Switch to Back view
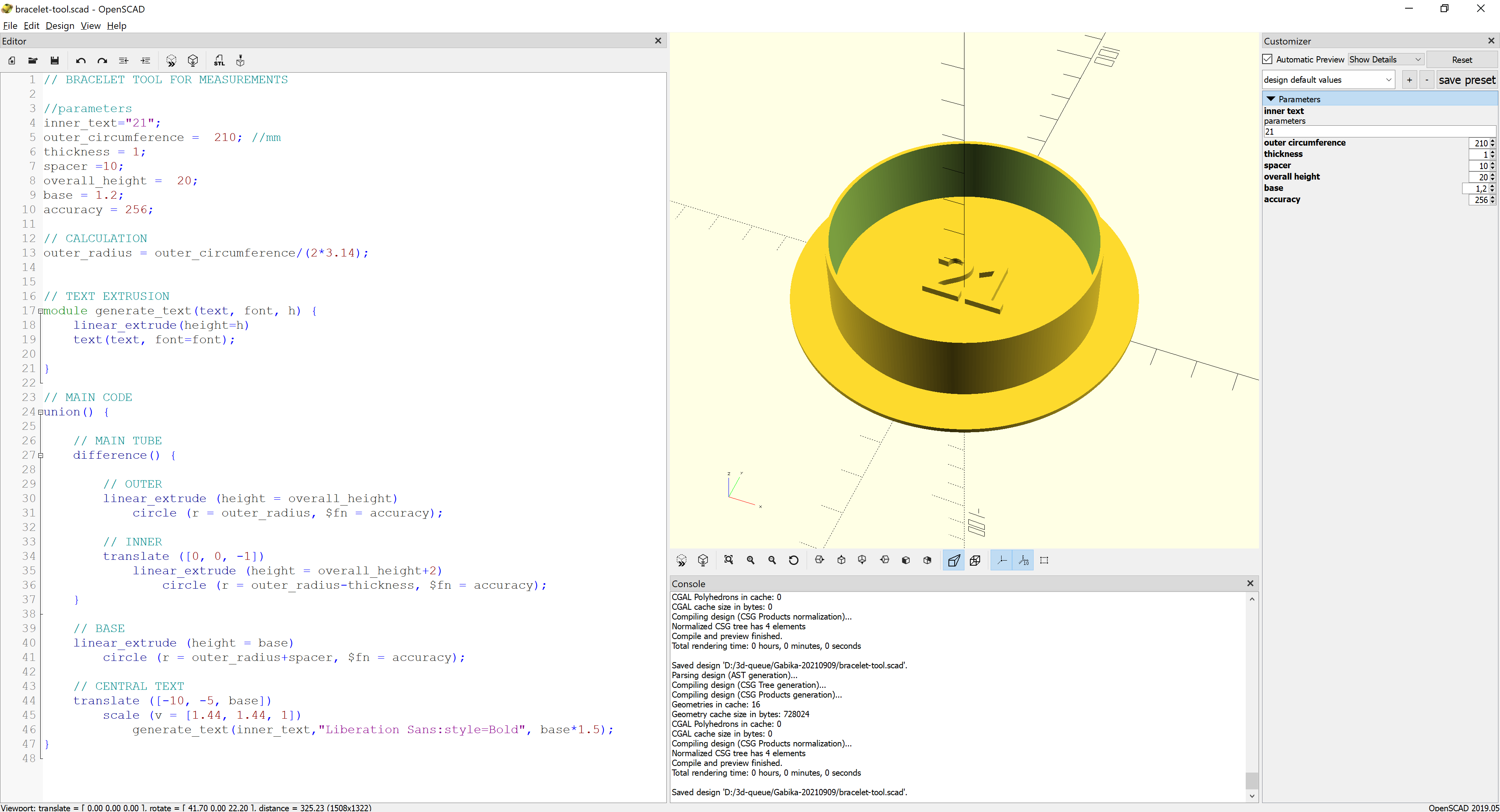This screenshot has width=1500, height=812. point(928,560)
